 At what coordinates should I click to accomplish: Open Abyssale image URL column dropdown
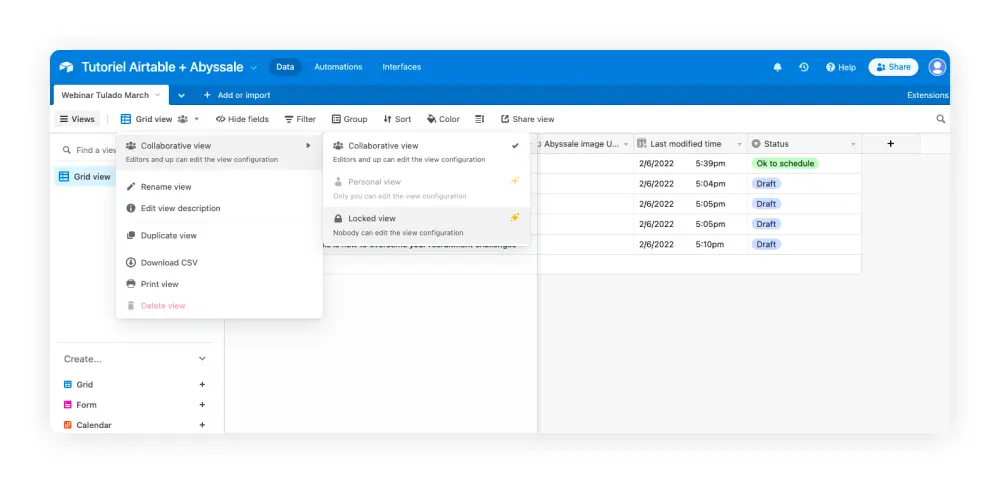tap(626, 144)
